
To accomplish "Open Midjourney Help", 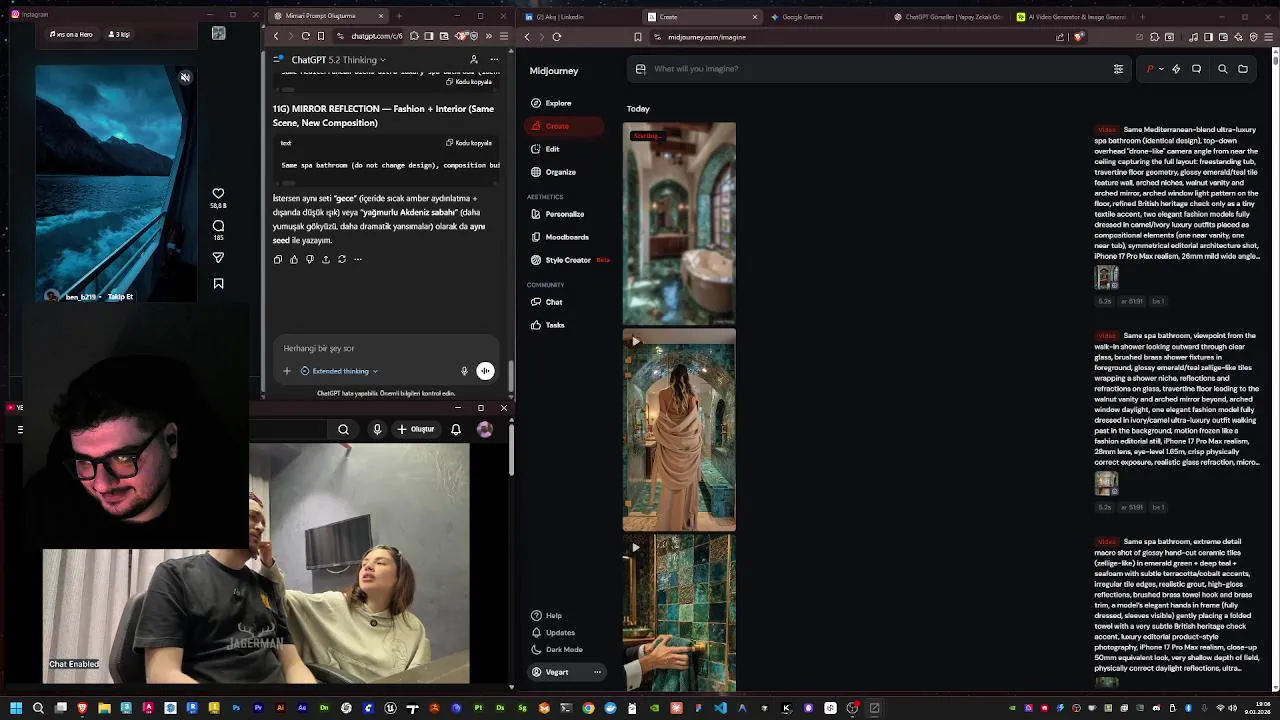I will 547,615.
